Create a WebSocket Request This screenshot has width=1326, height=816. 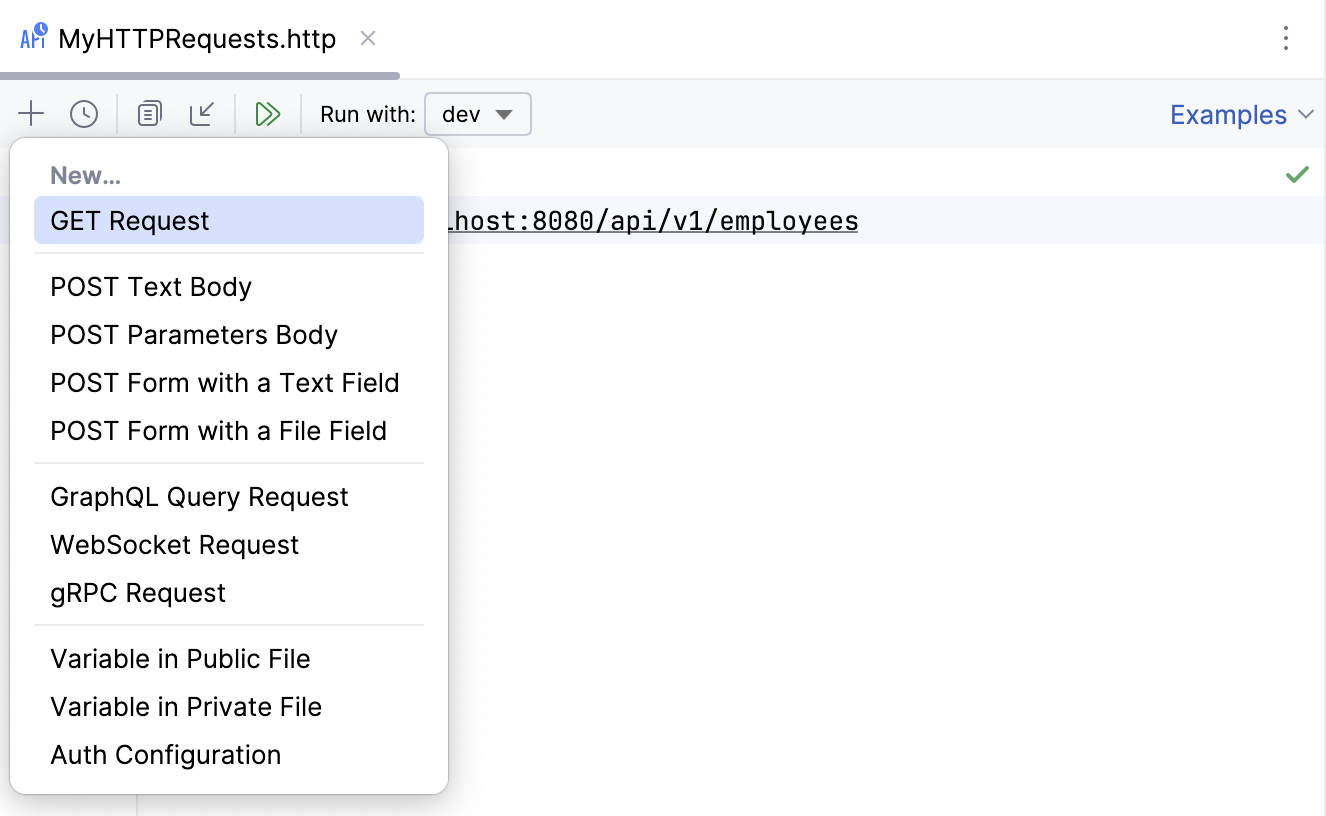click(174, 544)
